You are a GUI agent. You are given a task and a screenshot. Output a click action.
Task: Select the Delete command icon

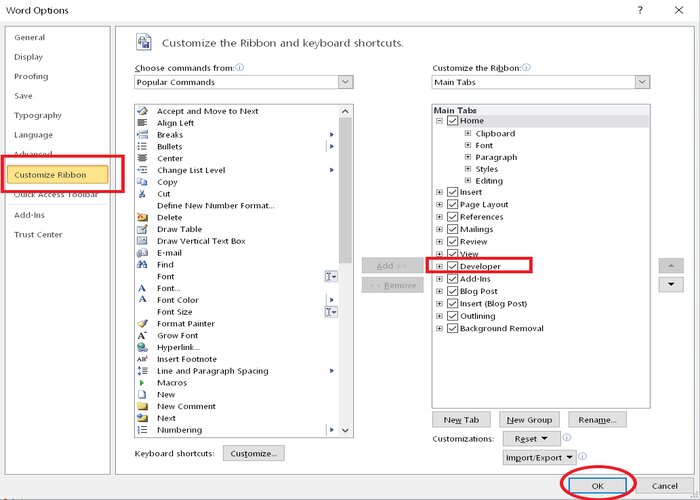tap(142, 217)
